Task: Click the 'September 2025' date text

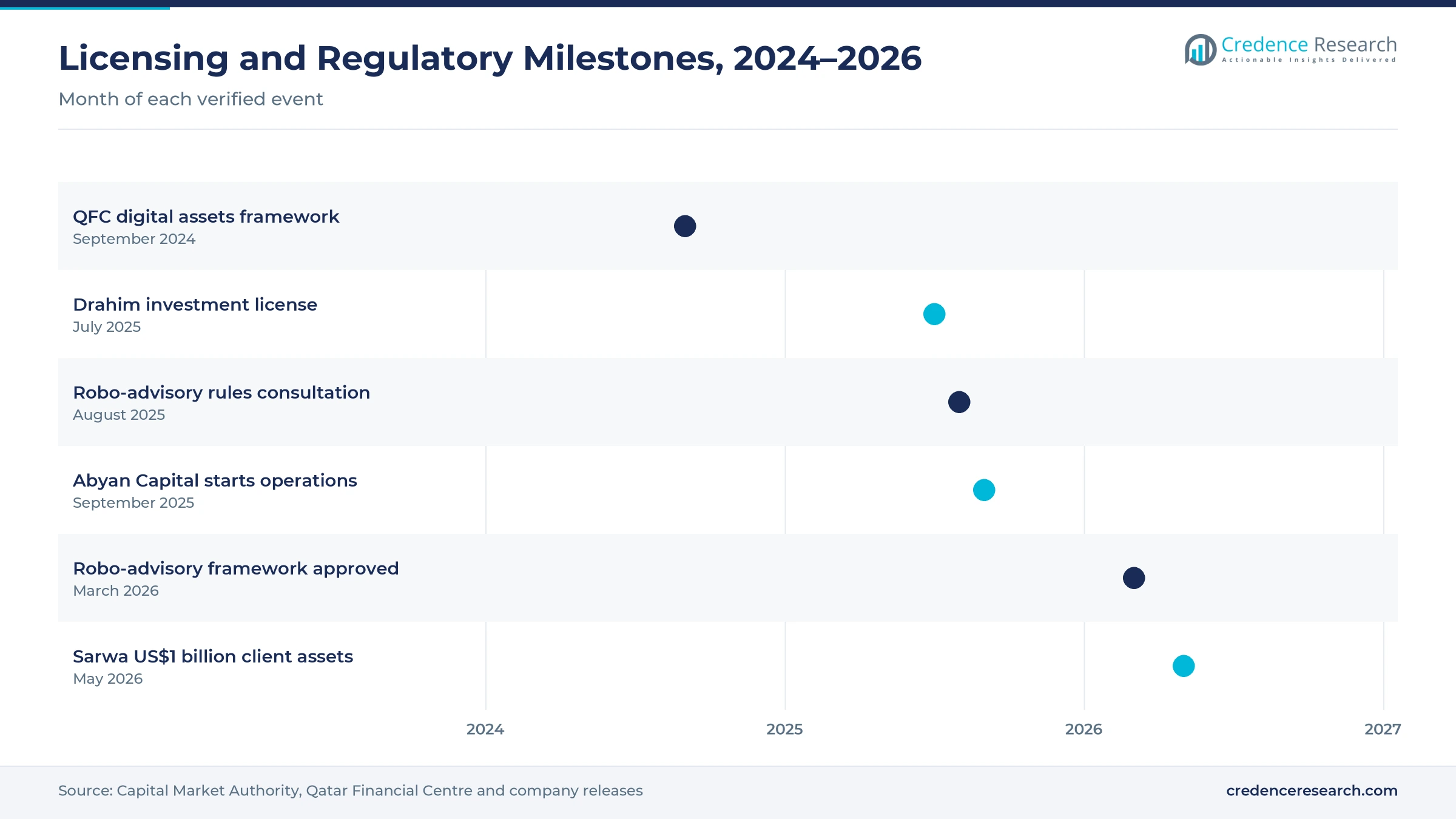Action: coord(133,503)
